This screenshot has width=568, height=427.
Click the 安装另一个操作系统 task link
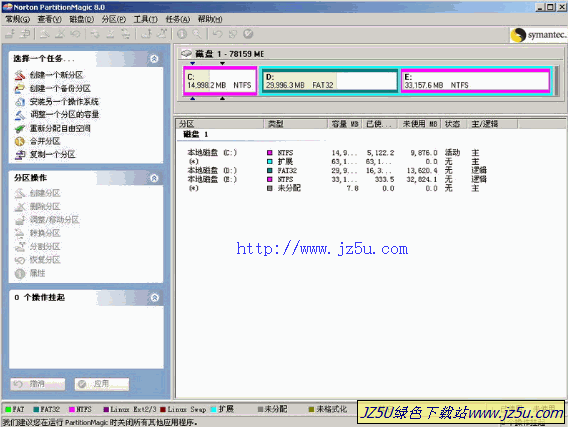pos(64,102)
